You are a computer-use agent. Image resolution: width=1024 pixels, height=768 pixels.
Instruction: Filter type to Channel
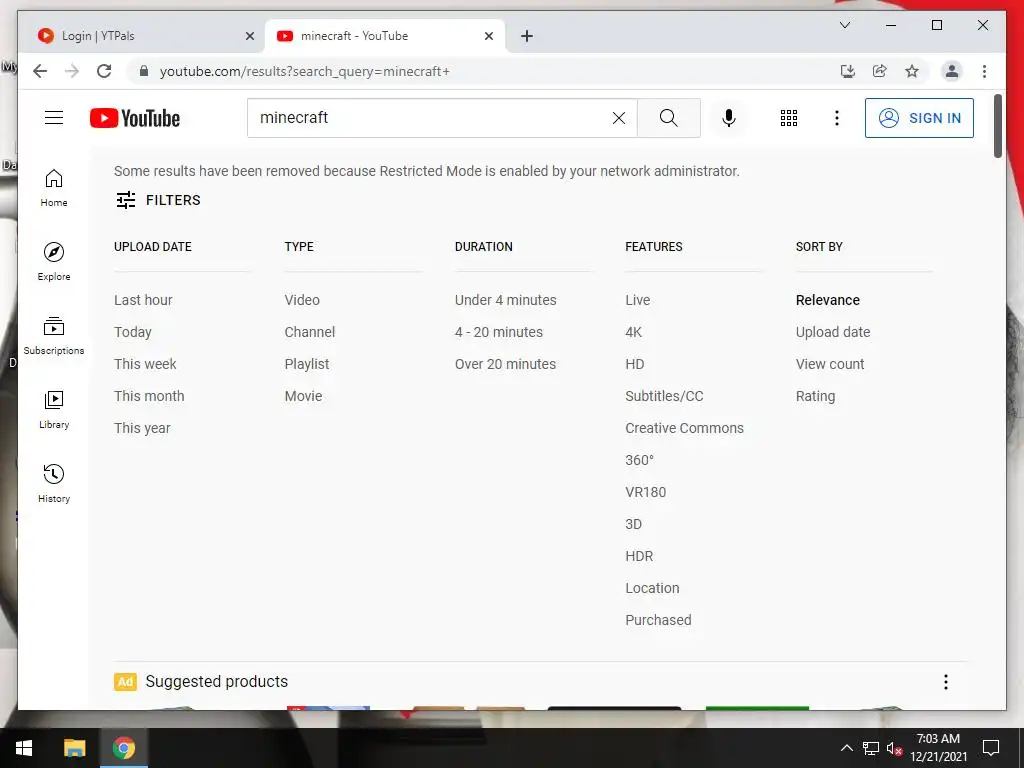(x=310, y=332)
